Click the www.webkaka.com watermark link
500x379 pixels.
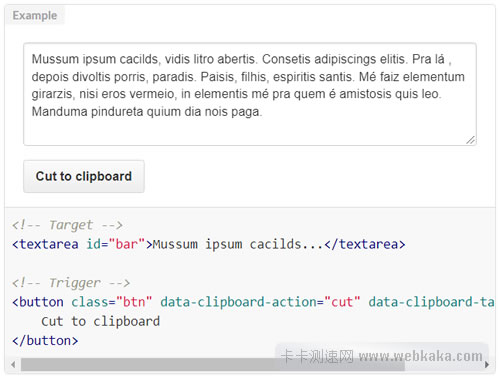coord(421,356)
